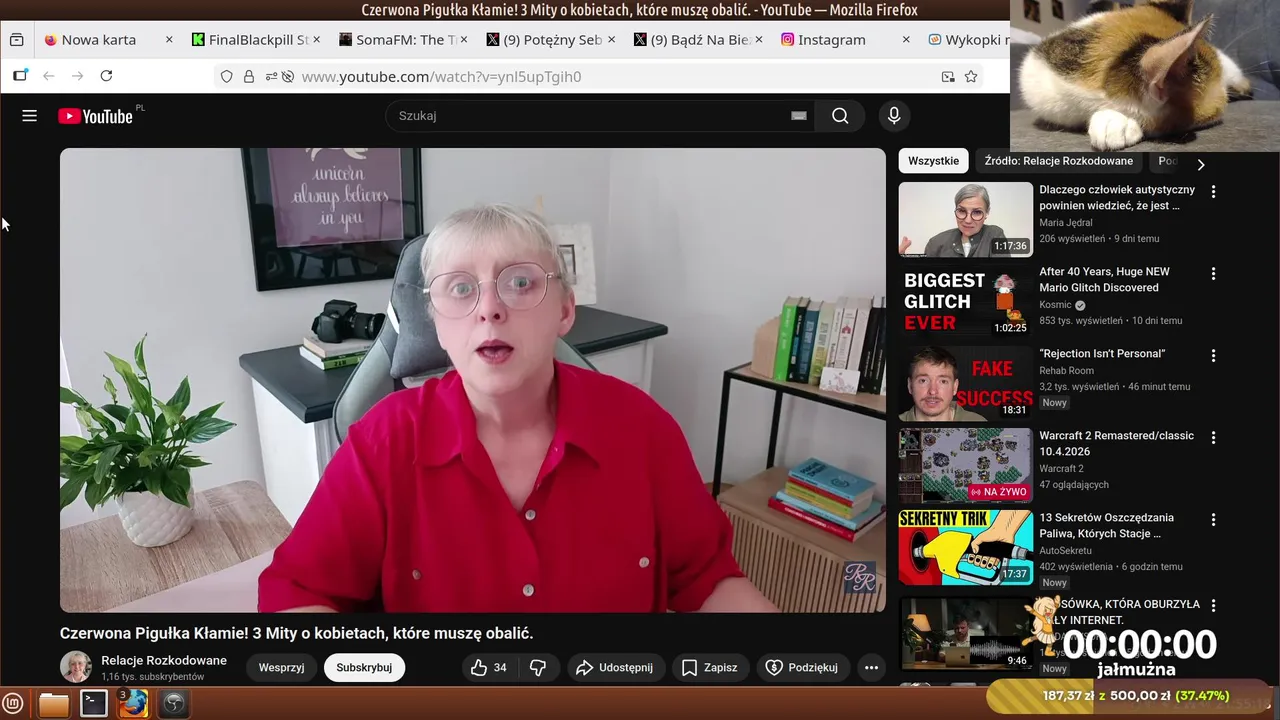Screen dimensions: 1280x720
Task: Open the file manager from the taskbar
Action: click(x=54, y=704)
